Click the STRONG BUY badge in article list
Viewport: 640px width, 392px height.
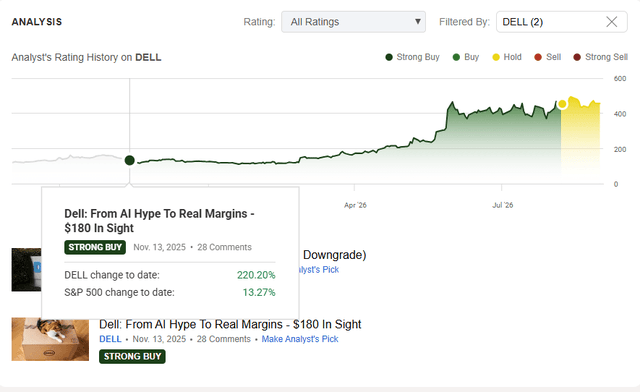pyautogui.click(x=132, y=356)
